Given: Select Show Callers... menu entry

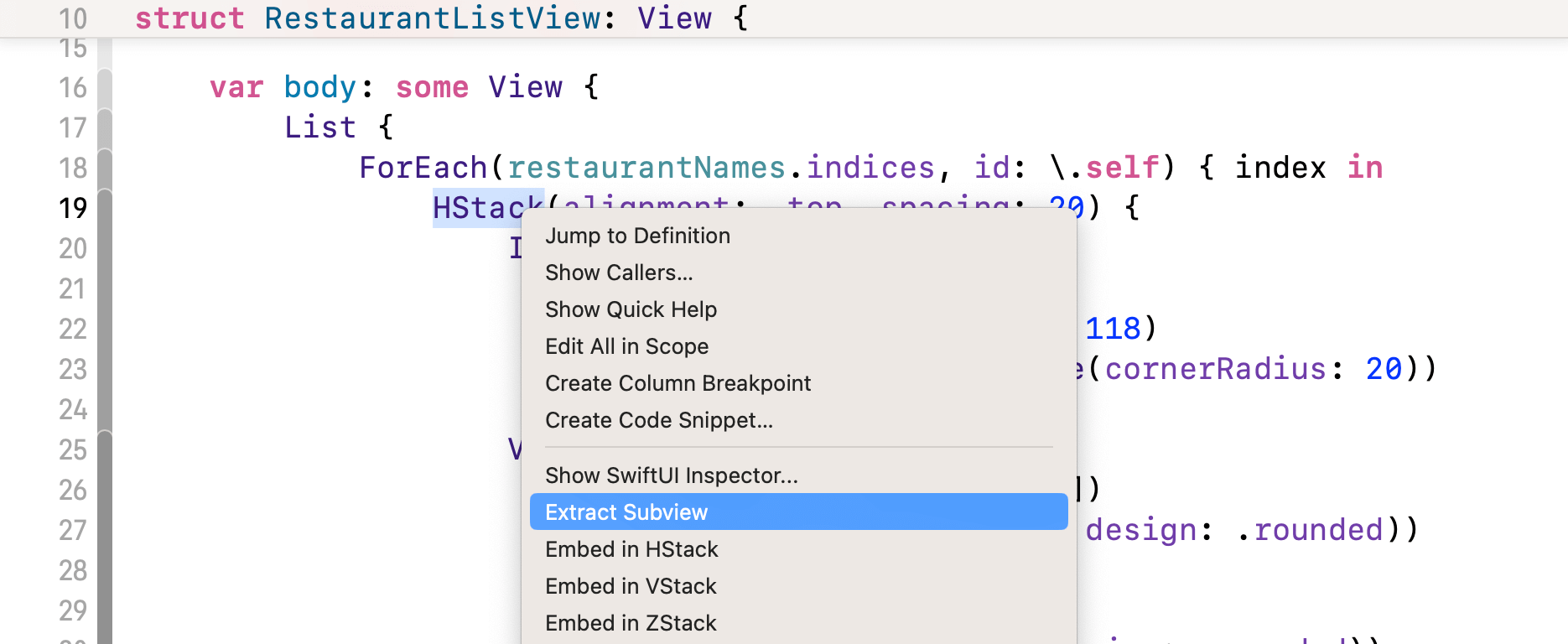Looking at the screenshot, I should point(619,273).
